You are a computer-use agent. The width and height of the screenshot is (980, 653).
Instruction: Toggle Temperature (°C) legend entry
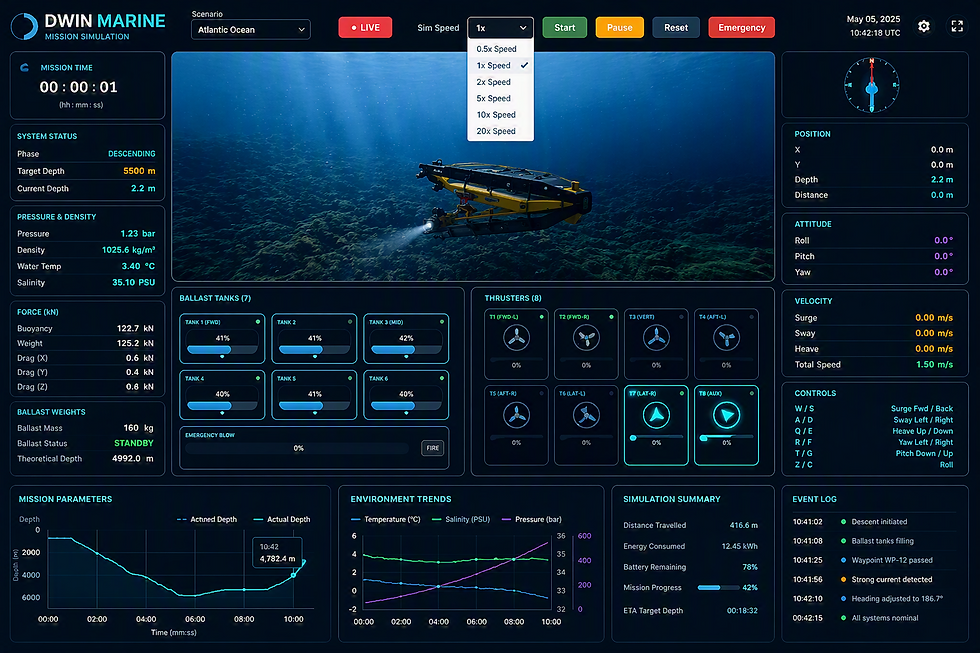pos(386,519)
